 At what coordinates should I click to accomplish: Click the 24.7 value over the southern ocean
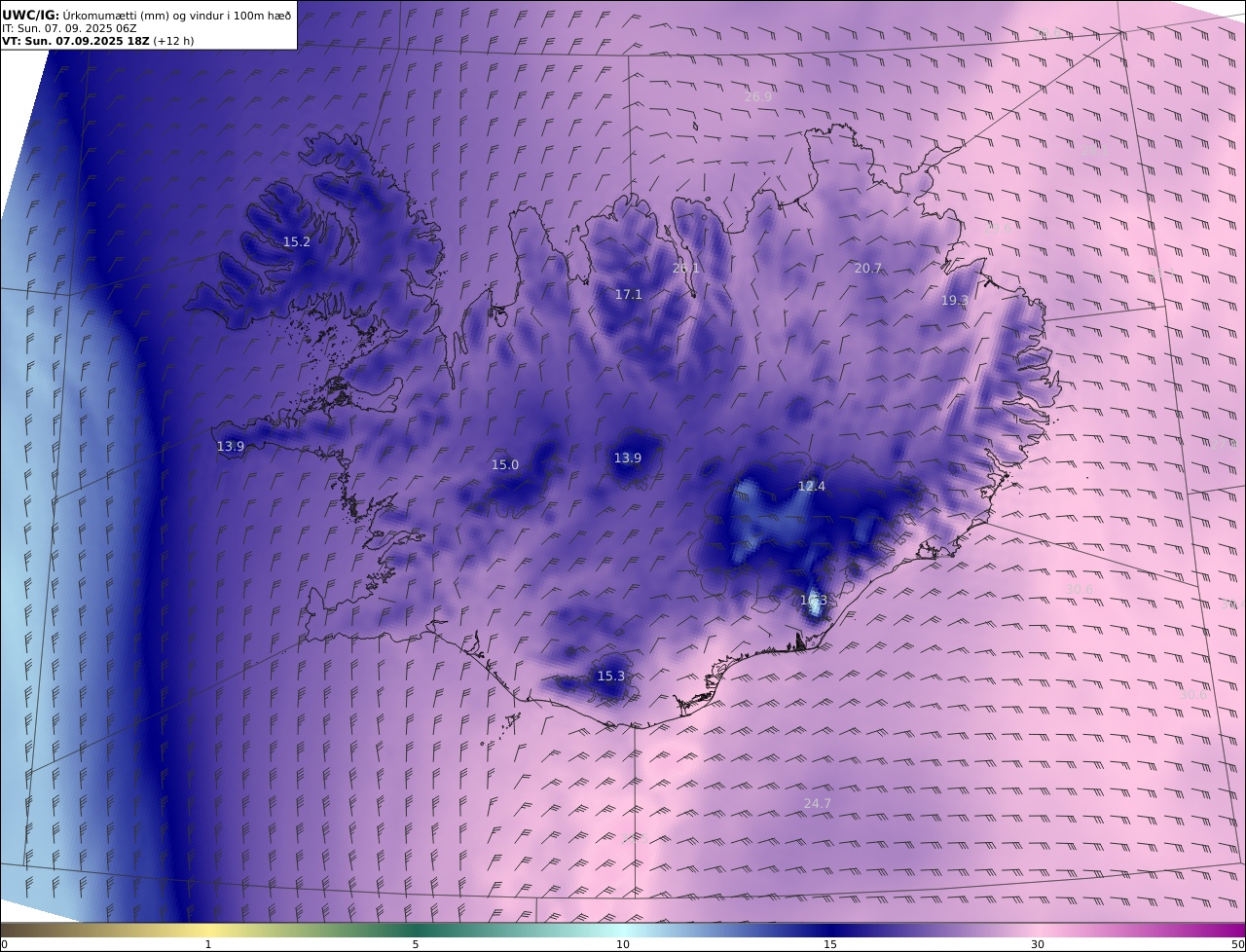click(818, 803)
